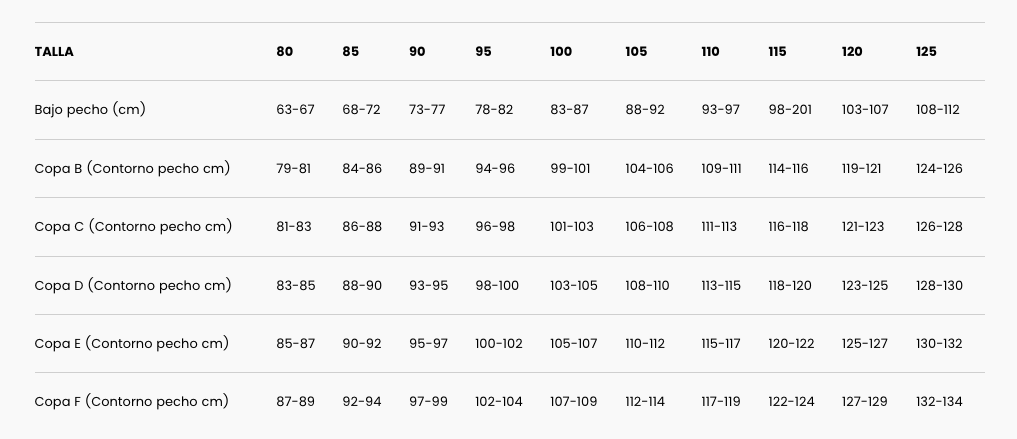Select Copa B value 99-101
Image resolution: width=1017 pixels, height=439 pixels.
[x=572, y=168]
